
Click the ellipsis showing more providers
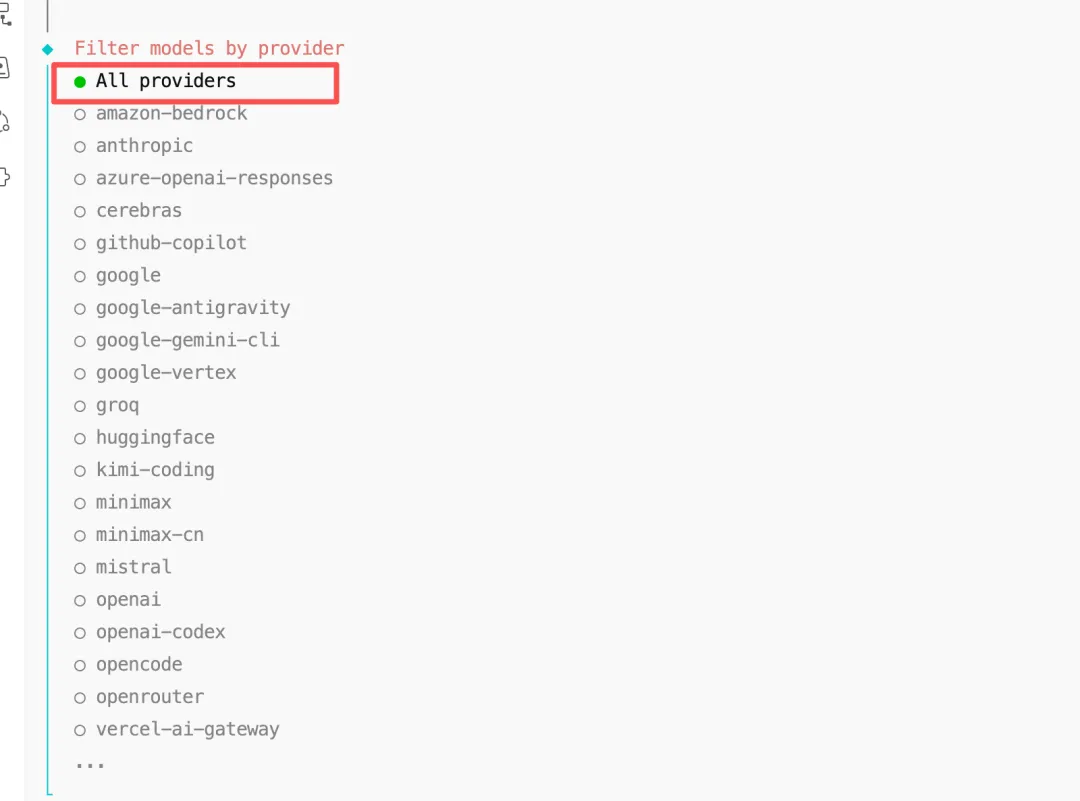[x=89, y=764]
